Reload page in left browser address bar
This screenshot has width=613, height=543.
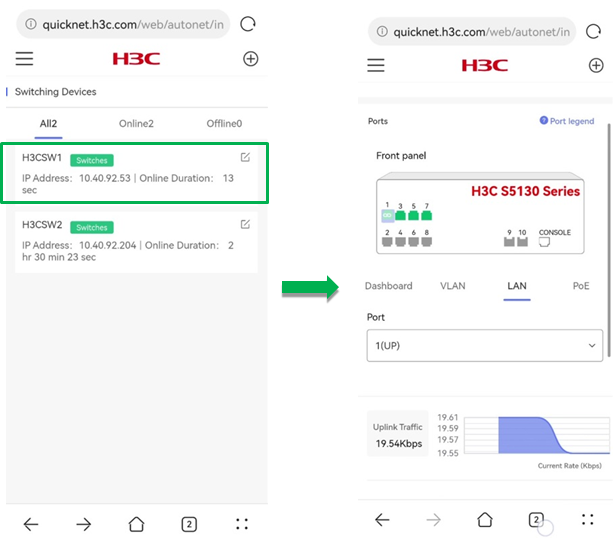point(248,24)
